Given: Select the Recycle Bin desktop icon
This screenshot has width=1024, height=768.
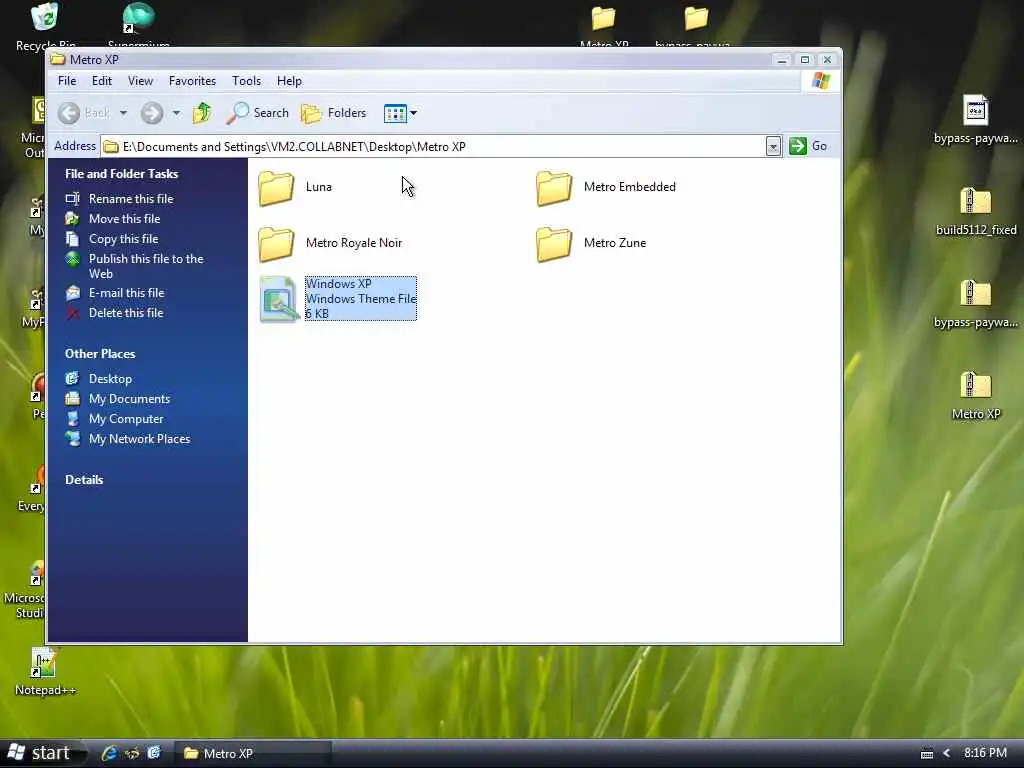Looking at the screenshot, I should (44, 24).
